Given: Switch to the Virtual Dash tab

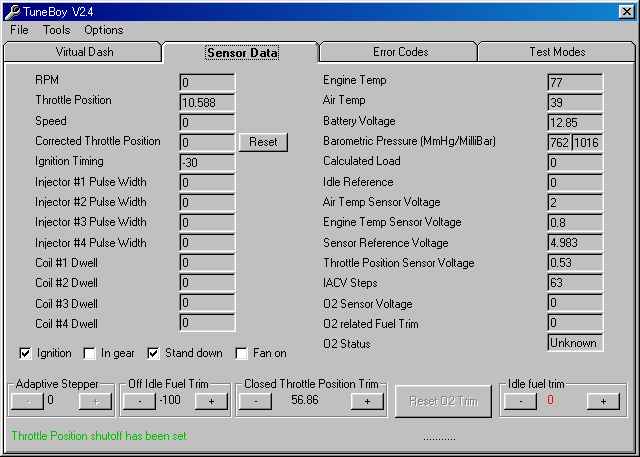Looking at the screenshot, I should [84, 52].
